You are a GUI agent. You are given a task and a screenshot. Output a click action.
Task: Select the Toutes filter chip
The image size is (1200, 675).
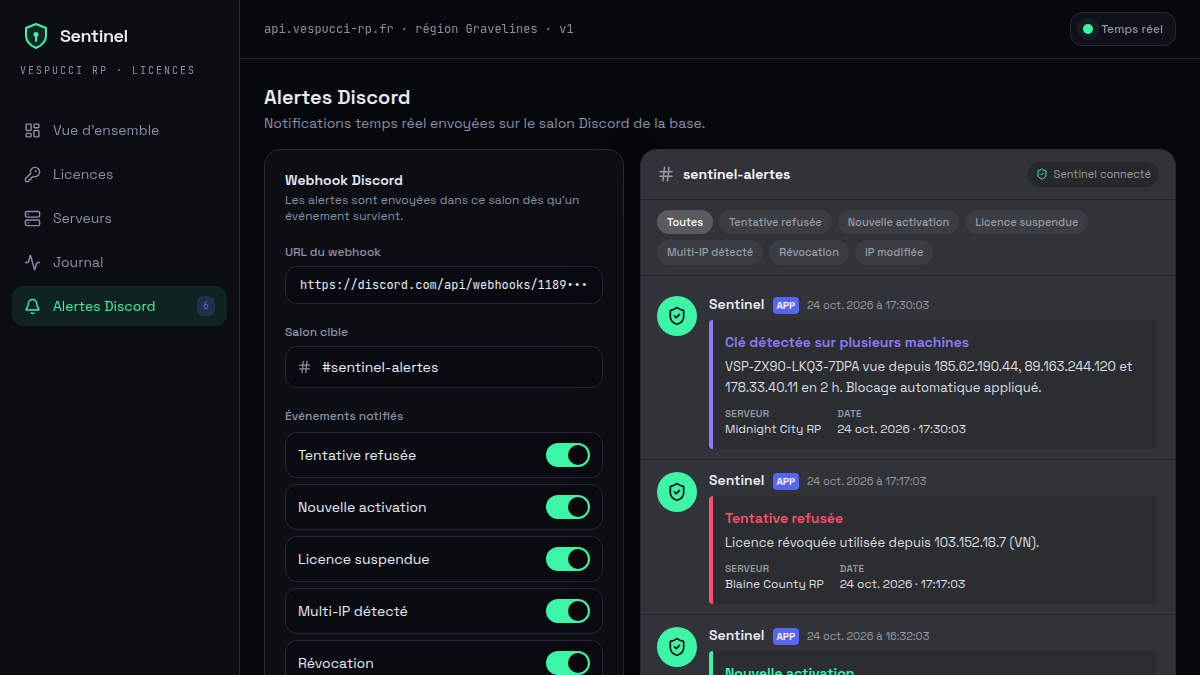[x=685, y=222]
